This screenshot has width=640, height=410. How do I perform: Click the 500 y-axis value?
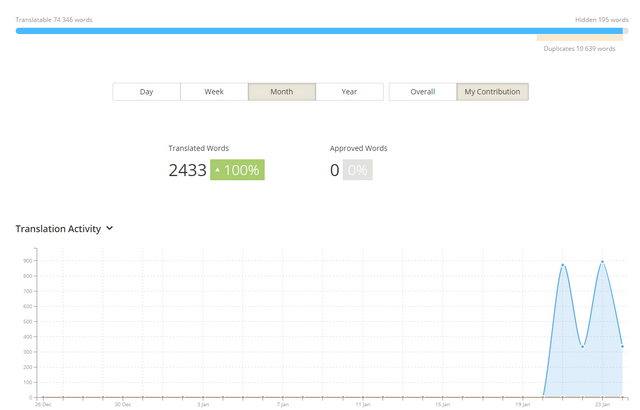27,321
